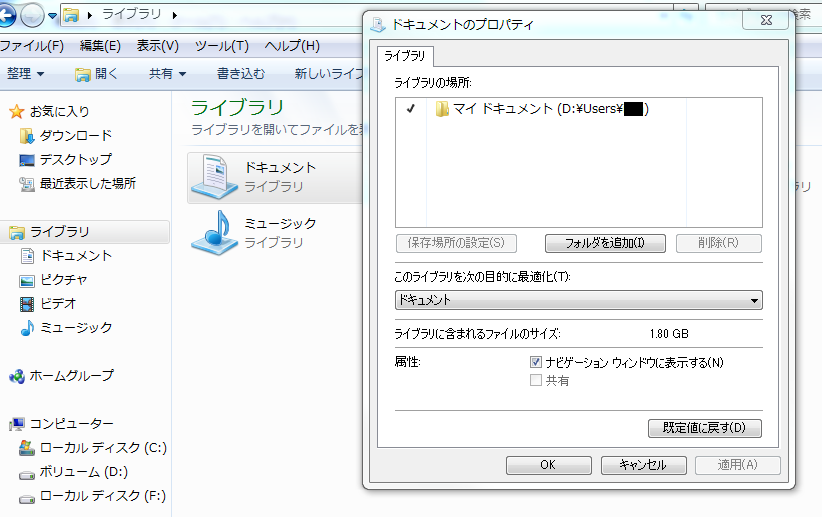Screen dimensions: 822x517
Task: Click the ダウンロード text in favorites
Action: pyautogui.click(x=76, y=136)
